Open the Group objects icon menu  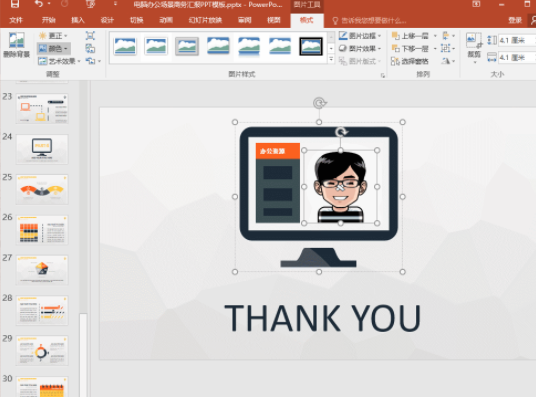click(x=448, y=49)
